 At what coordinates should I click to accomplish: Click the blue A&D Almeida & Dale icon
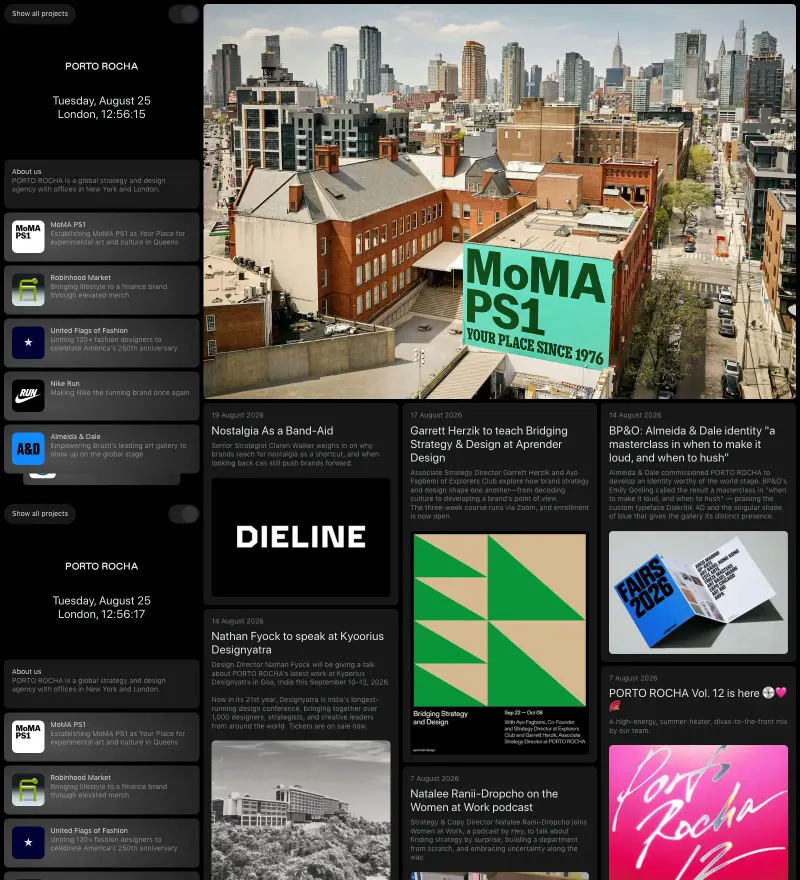28,448
